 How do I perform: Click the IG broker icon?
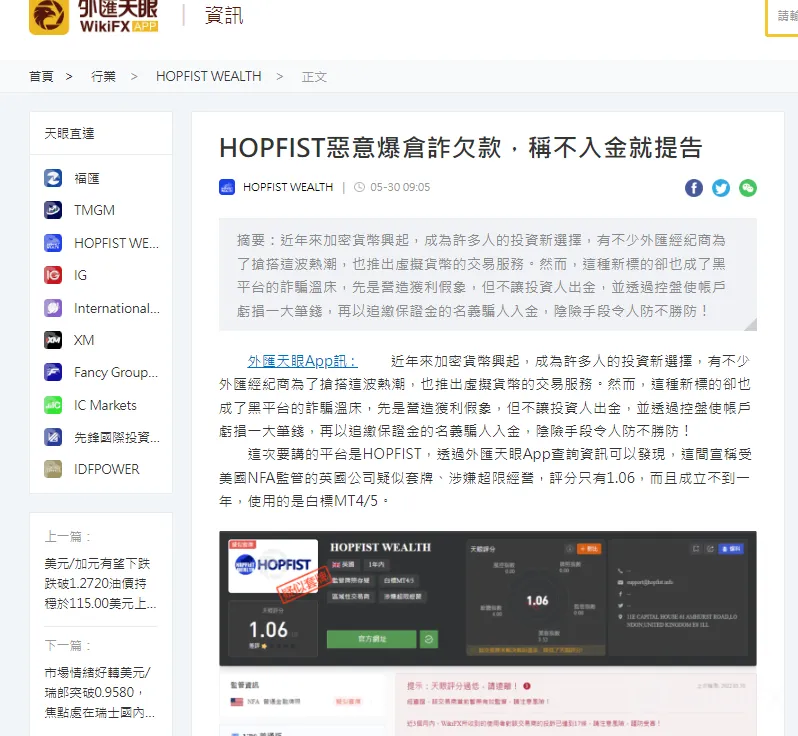[x=53, y=275]
